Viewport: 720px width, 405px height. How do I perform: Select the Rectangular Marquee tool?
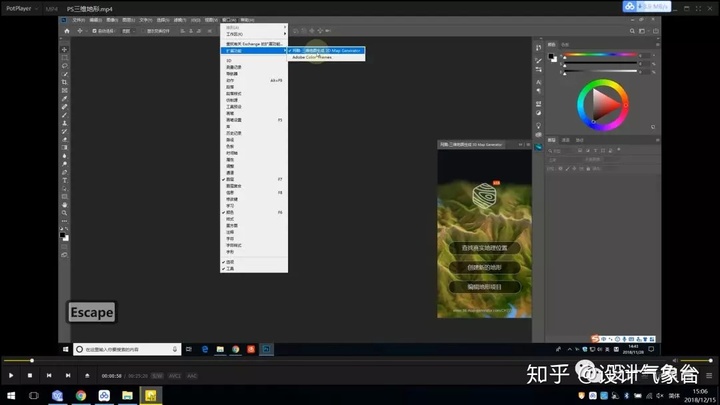click(64, 58)
